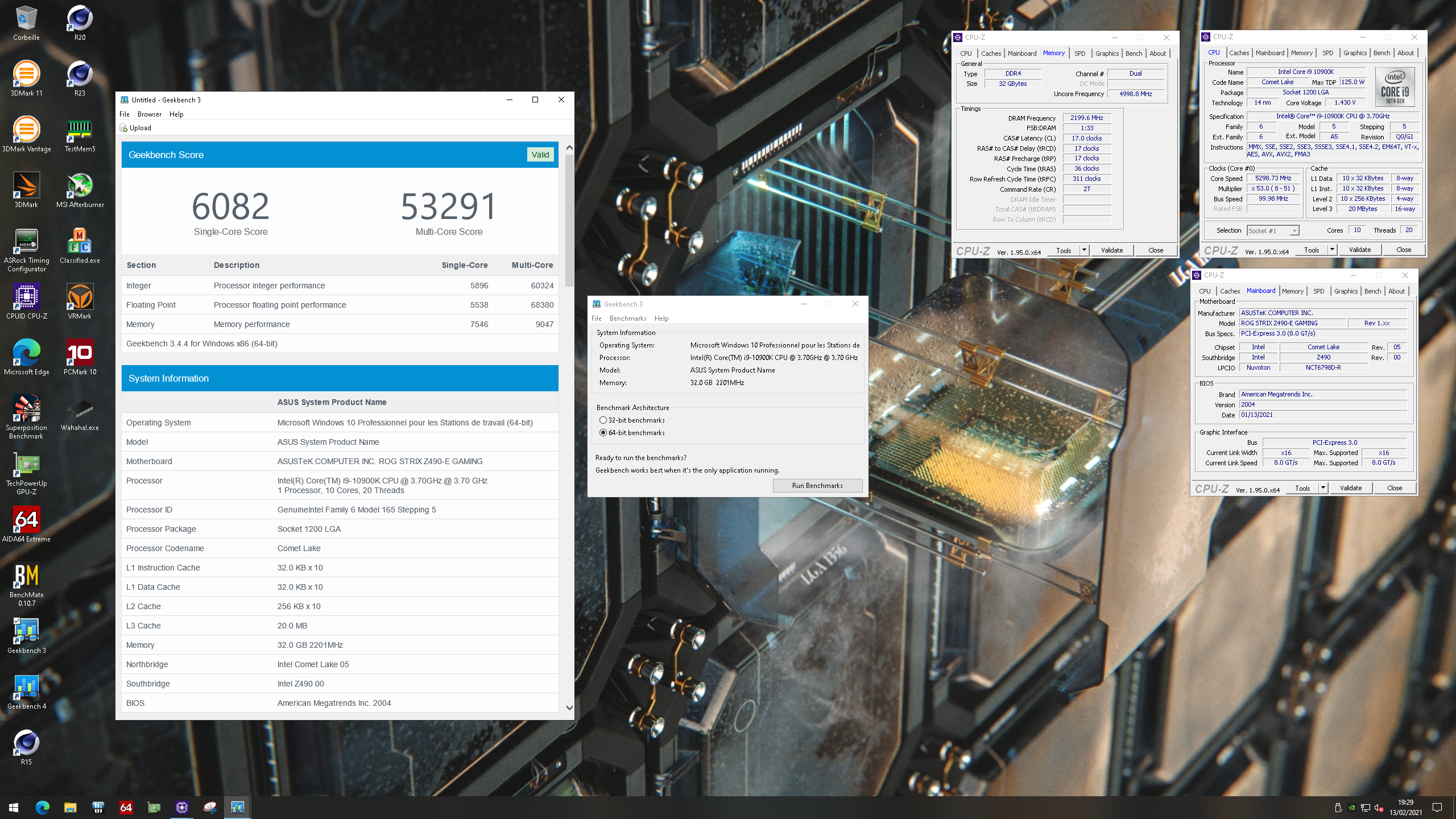Open the About tab in CPU tab CPU-Z window
This screenshot has height=819, width=1456.
click(x=1405, y=53)
